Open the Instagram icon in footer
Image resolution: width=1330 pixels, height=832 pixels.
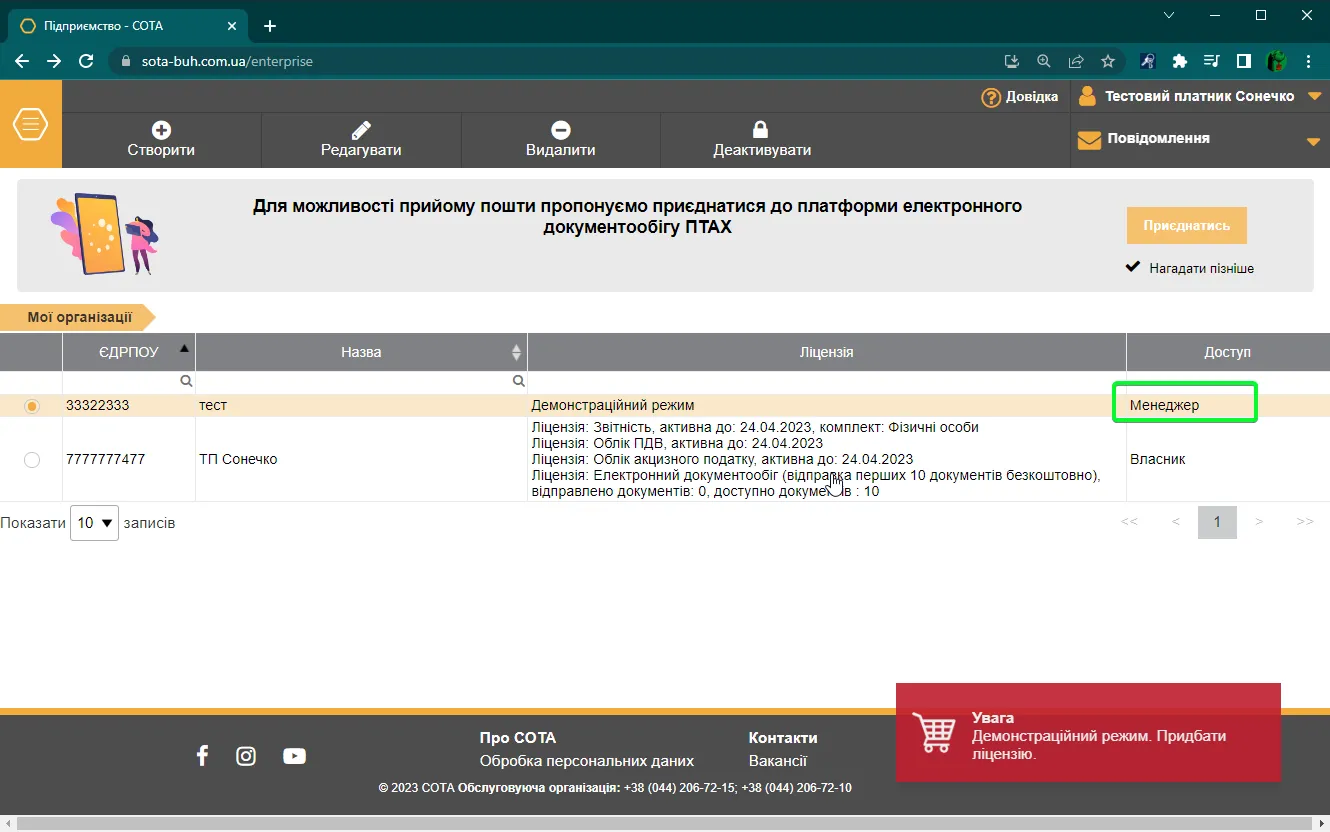click(x=246, y=756)
